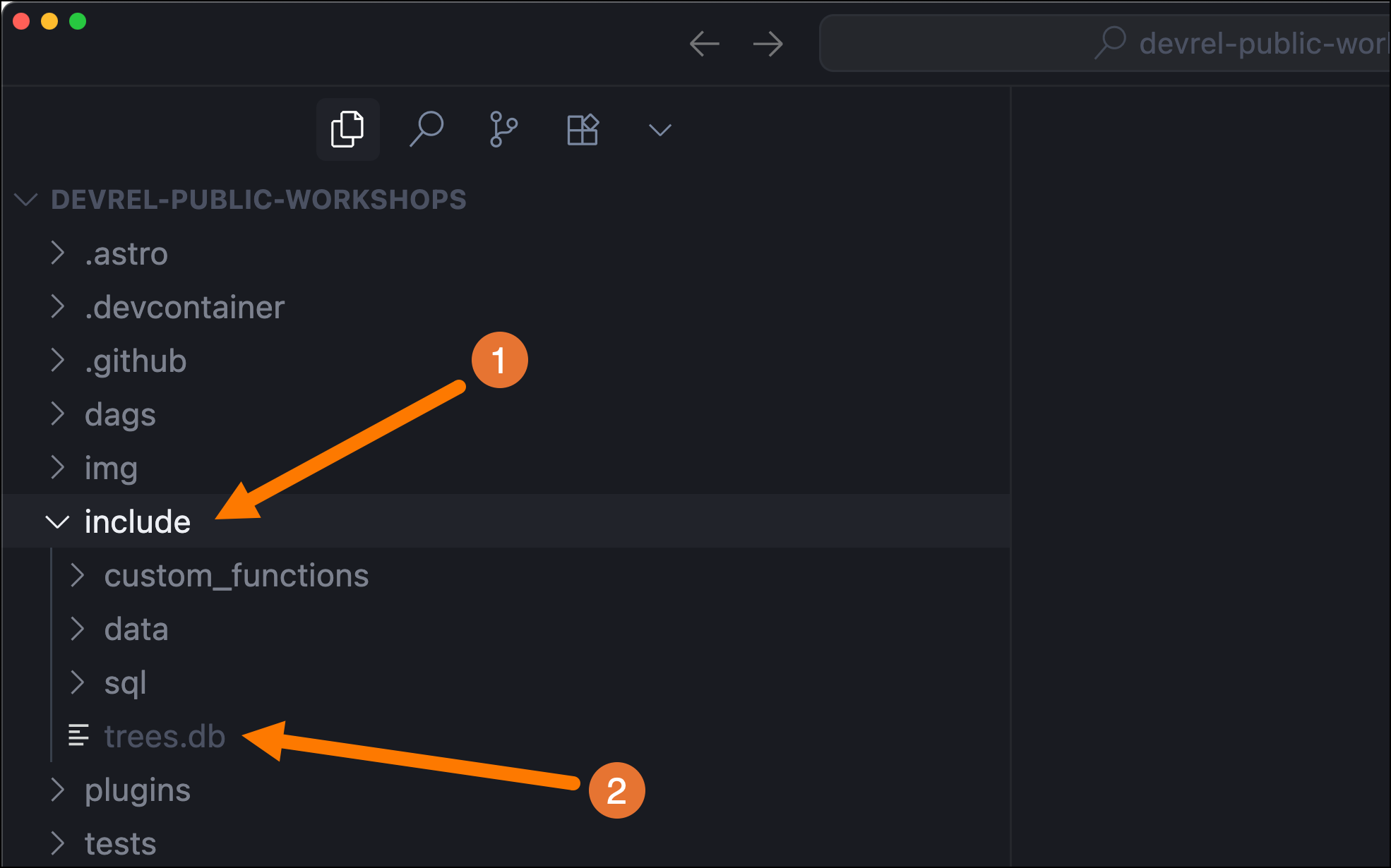Open the Explorer view

(x=347, y=129)
